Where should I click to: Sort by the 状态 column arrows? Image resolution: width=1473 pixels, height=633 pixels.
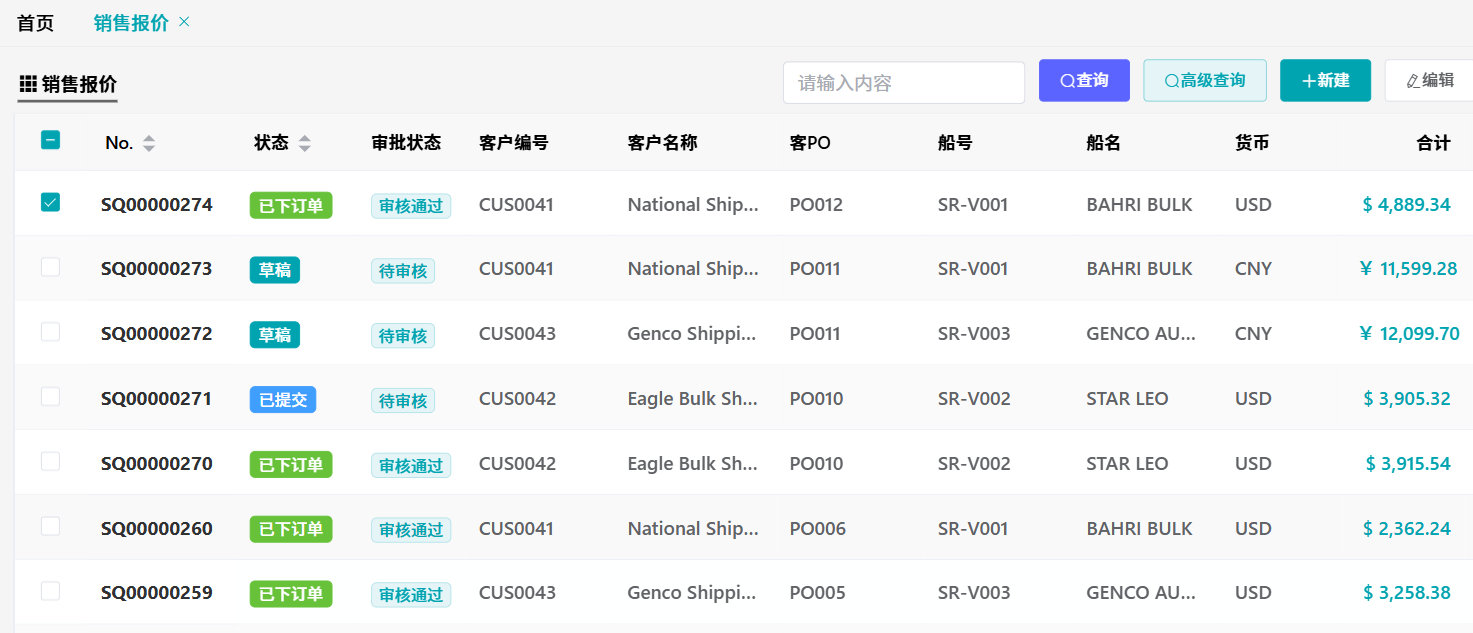tap(304, 143)
